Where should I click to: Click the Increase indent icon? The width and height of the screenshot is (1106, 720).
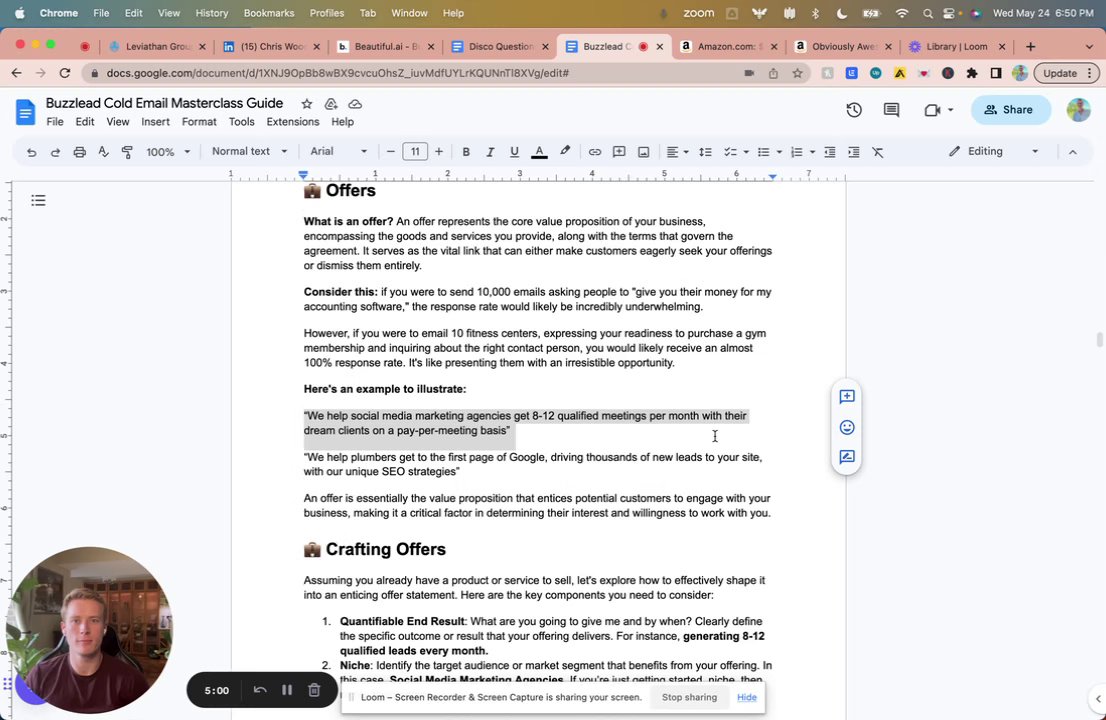[853, 152]
